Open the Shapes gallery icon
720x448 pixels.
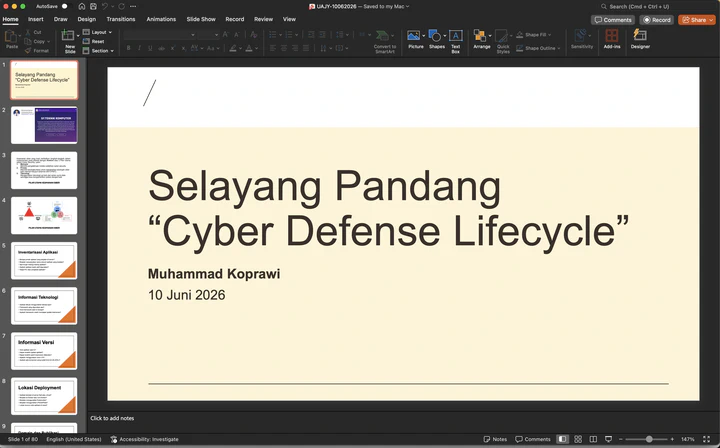tap(434, 36)
